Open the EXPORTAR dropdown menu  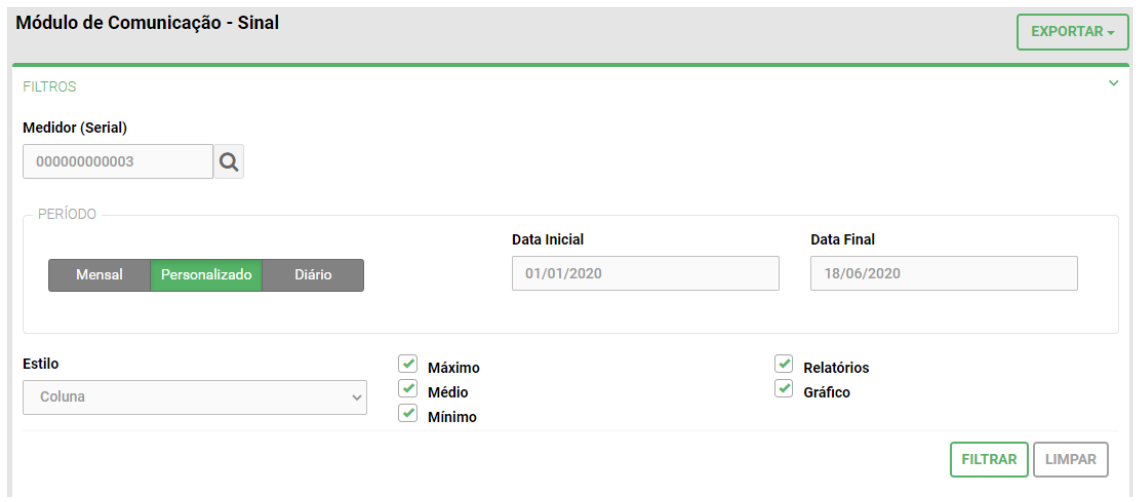[x=1072, y=32]
